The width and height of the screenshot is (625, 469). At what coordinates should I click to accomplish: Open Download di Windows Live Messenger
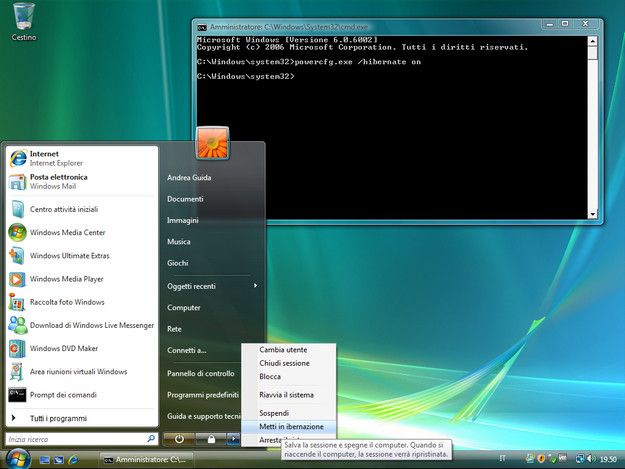point(82,325)
